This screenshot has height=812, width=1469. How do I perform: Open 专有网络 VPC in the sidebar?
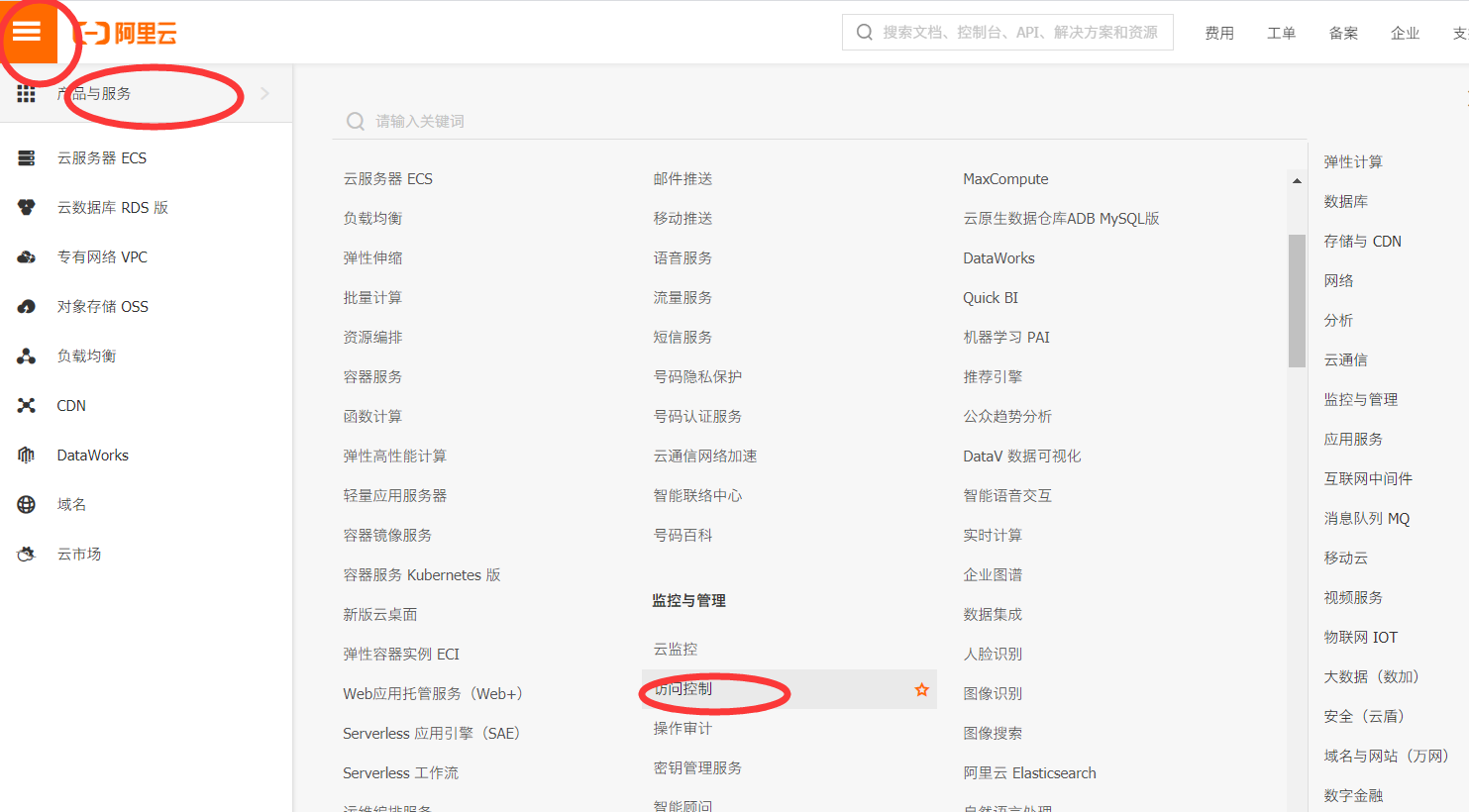tap(102, 257)
